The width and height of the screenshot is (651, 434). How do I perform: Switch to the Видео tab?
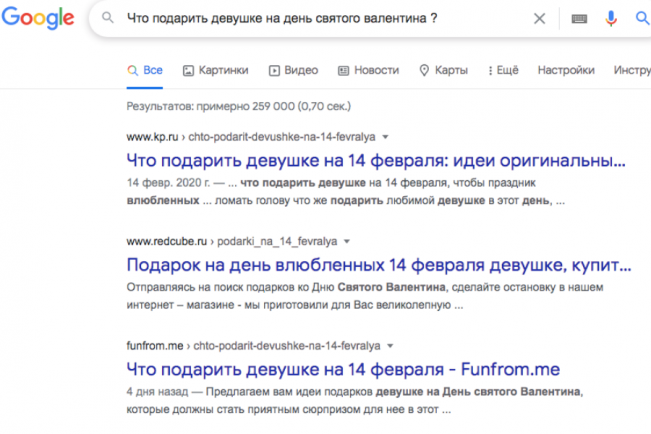click(x=293, y=70)
